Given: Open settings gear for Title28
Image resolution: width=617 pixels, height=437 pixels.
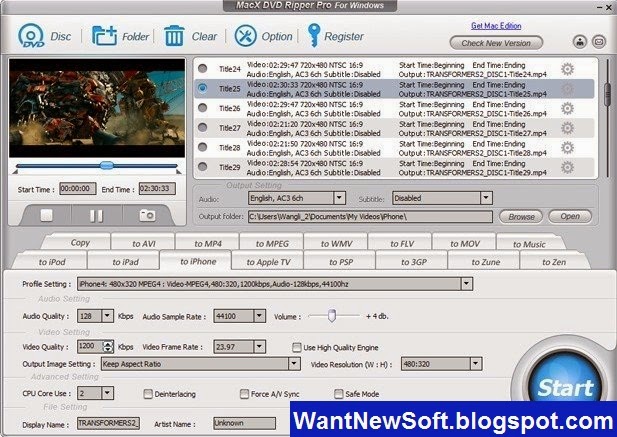Looking at the screenshot, I should [x=567, y=148].
